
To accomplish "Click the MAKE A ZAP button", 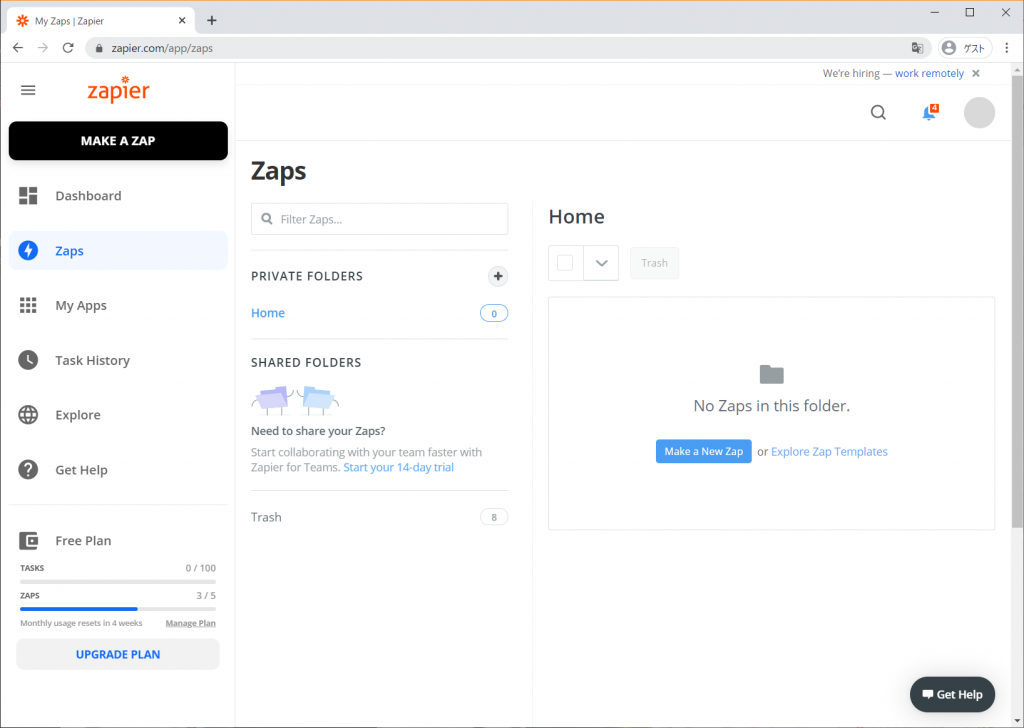I will [x=118, y=140].
